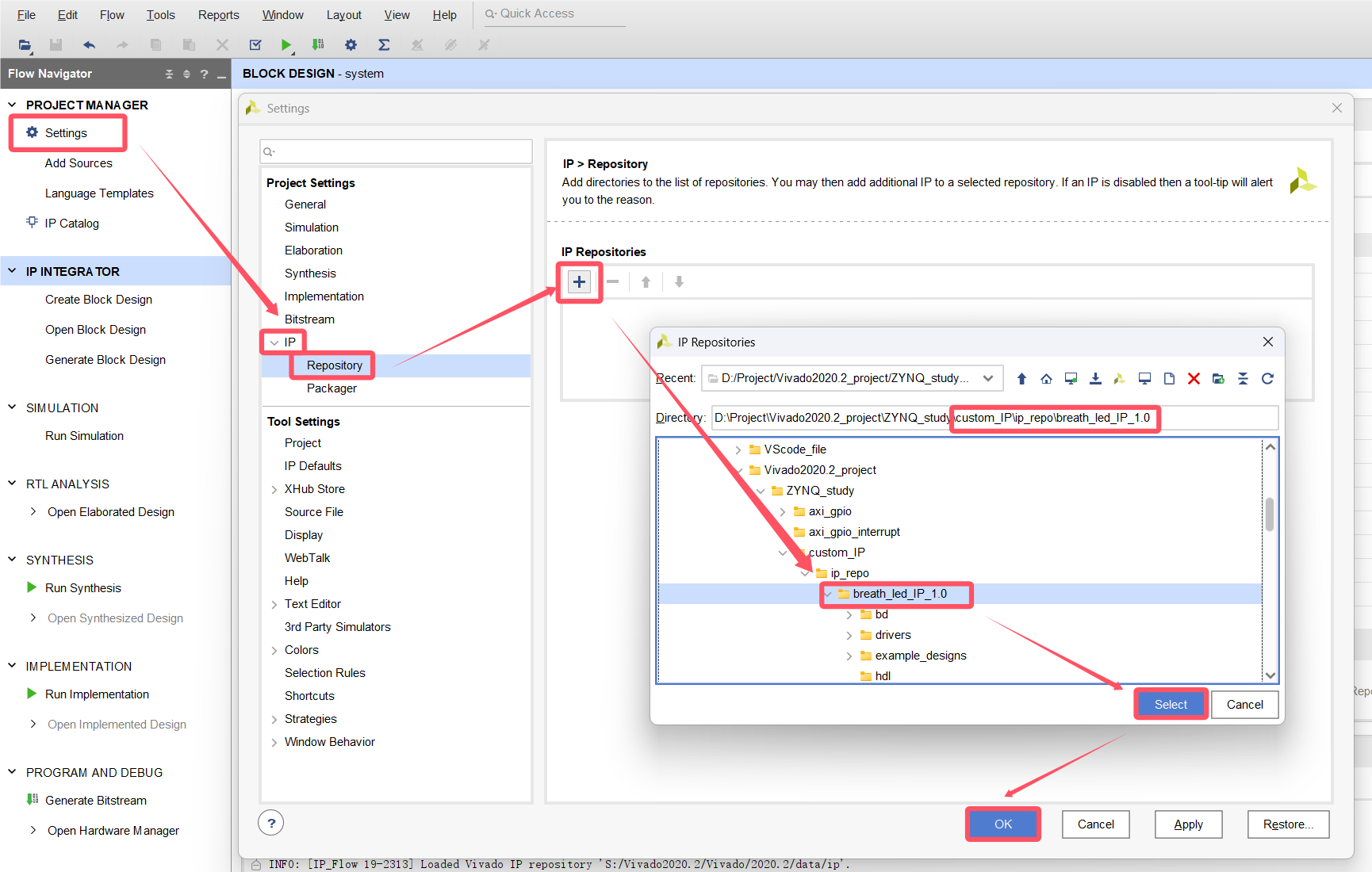Go to home directory icon
The width and height of the screenshot is (1372, 872).
pyautogui.click(x=1046, y=379)
